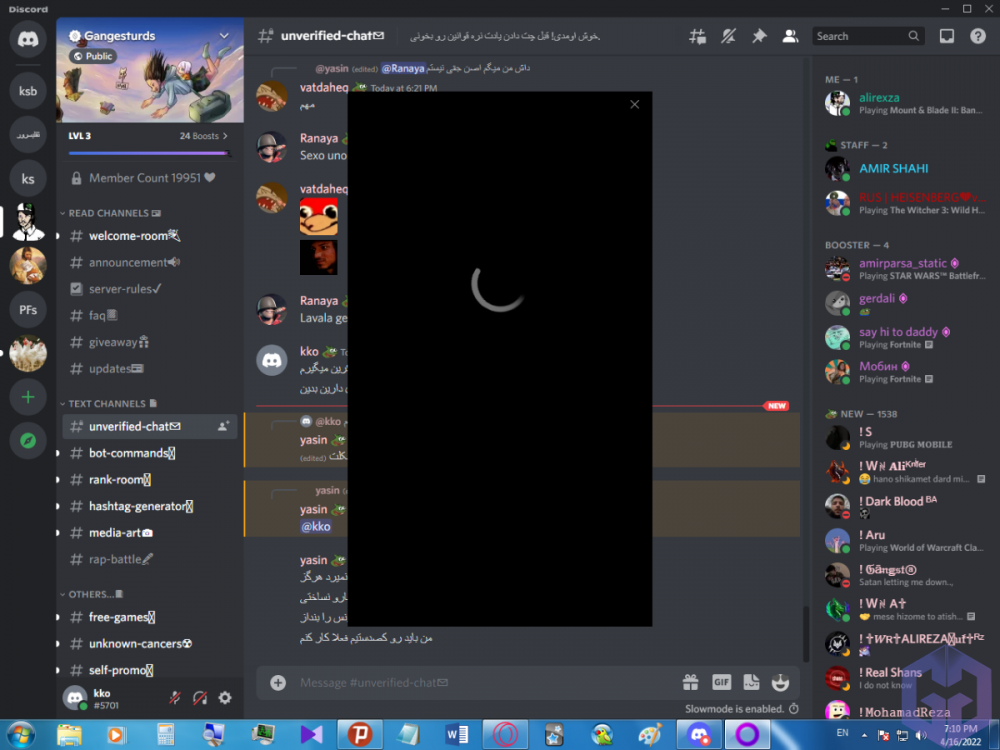This screenshot has width=1000, height=750.
Task: Click Explore Public Servers compass icon
Action: [28, 440]
